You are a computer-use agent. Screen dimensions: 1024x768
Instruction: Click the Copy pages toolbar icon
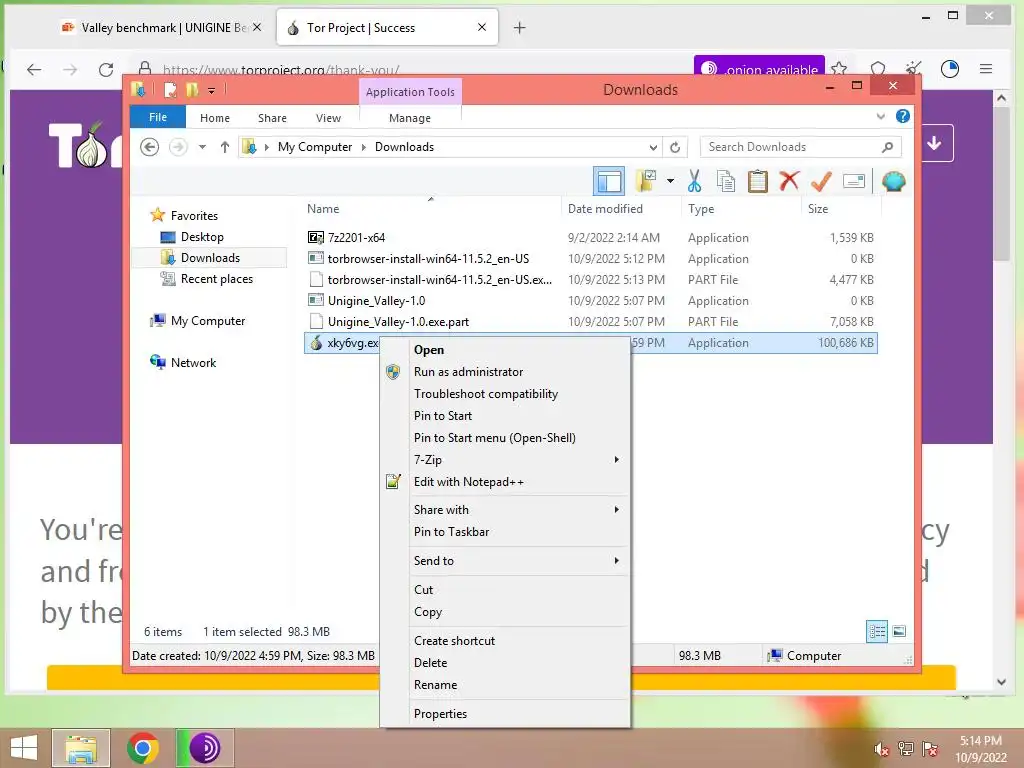click(x=726, y=182)
